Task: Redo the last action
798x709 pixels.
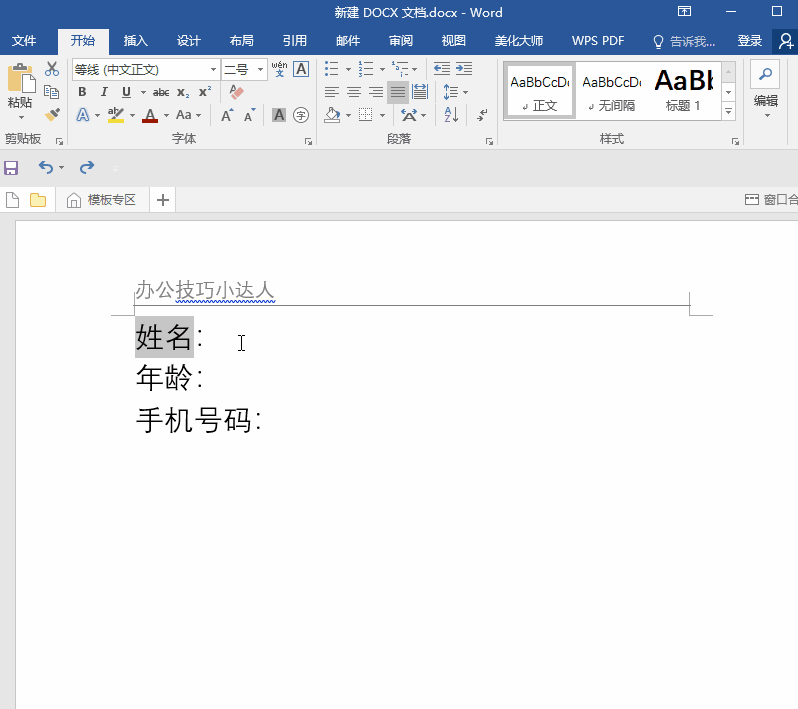Action: click(87, 167)
